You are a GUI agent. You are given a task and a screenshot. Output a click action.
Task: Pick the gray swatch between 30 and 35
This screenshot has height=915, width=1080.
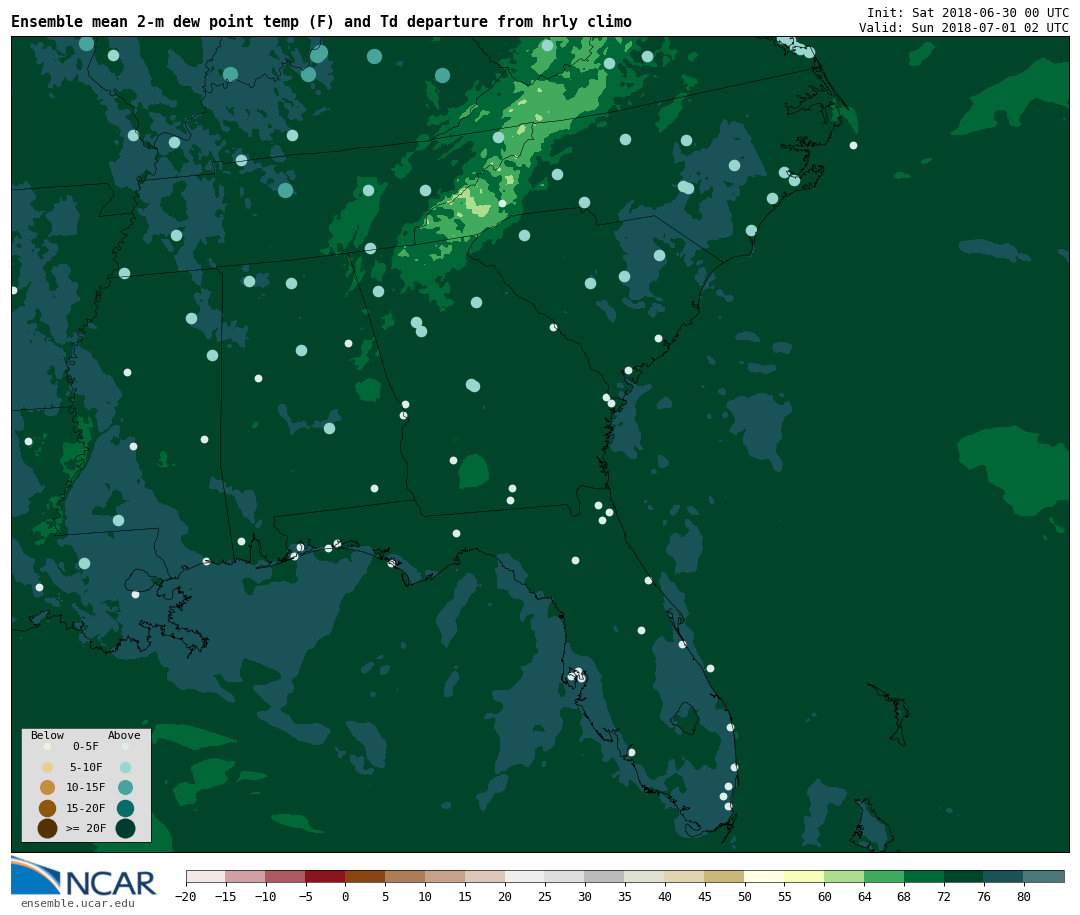pos(605,876)
